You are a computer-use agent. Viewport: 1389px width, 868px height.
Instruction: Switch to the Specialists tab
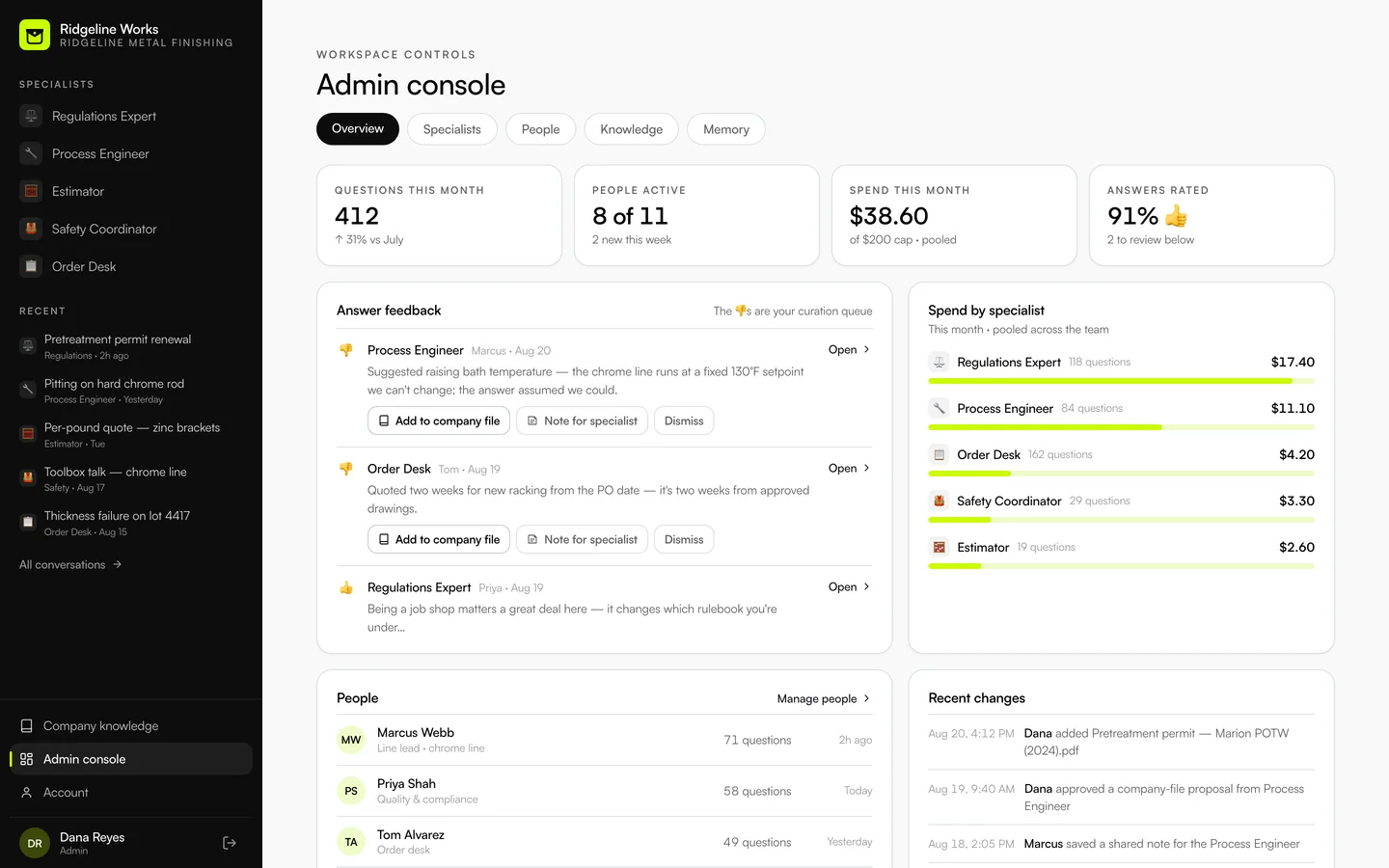(451, 129)
